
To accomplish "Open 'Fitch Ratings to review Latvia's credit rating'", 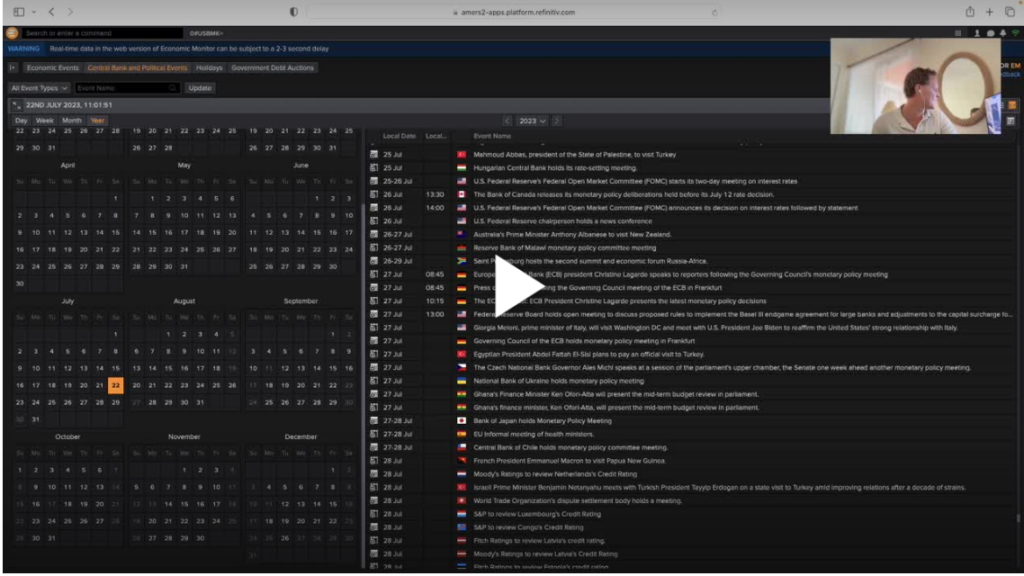I will point(539,541).
